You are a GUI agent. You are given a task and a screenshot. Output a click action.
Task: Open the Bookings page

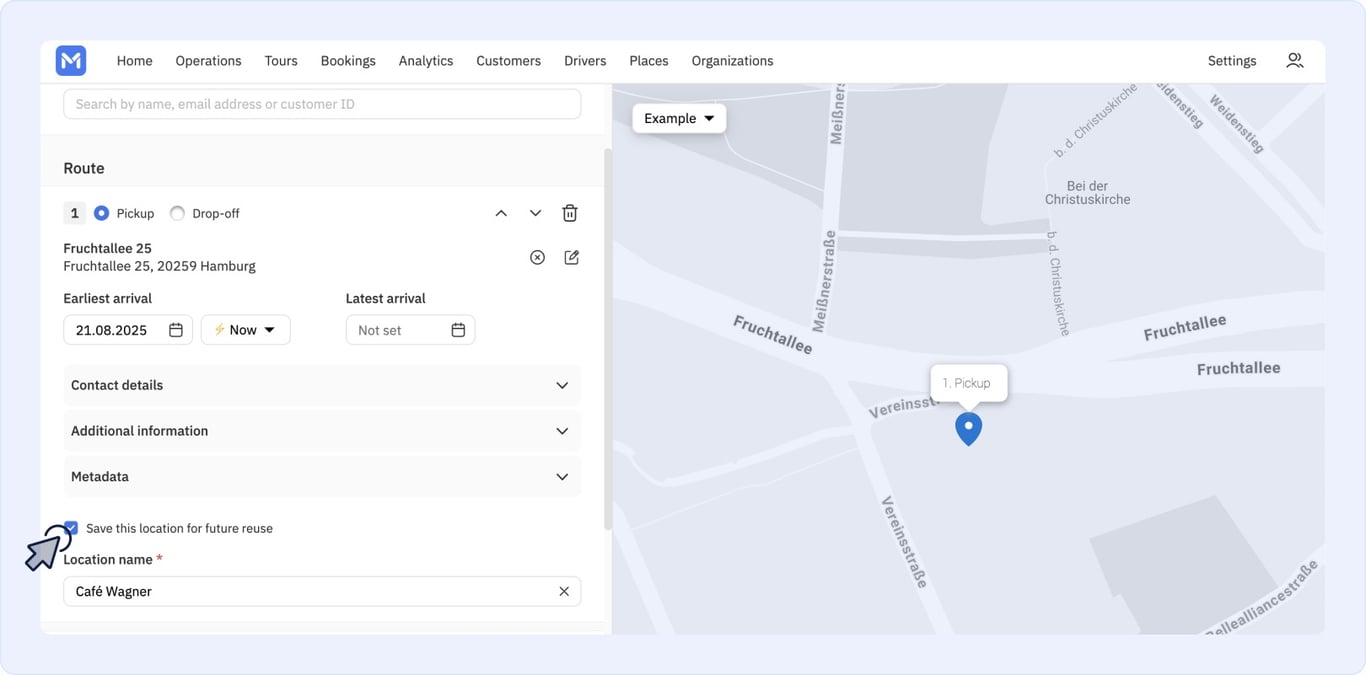coord(348,61)
